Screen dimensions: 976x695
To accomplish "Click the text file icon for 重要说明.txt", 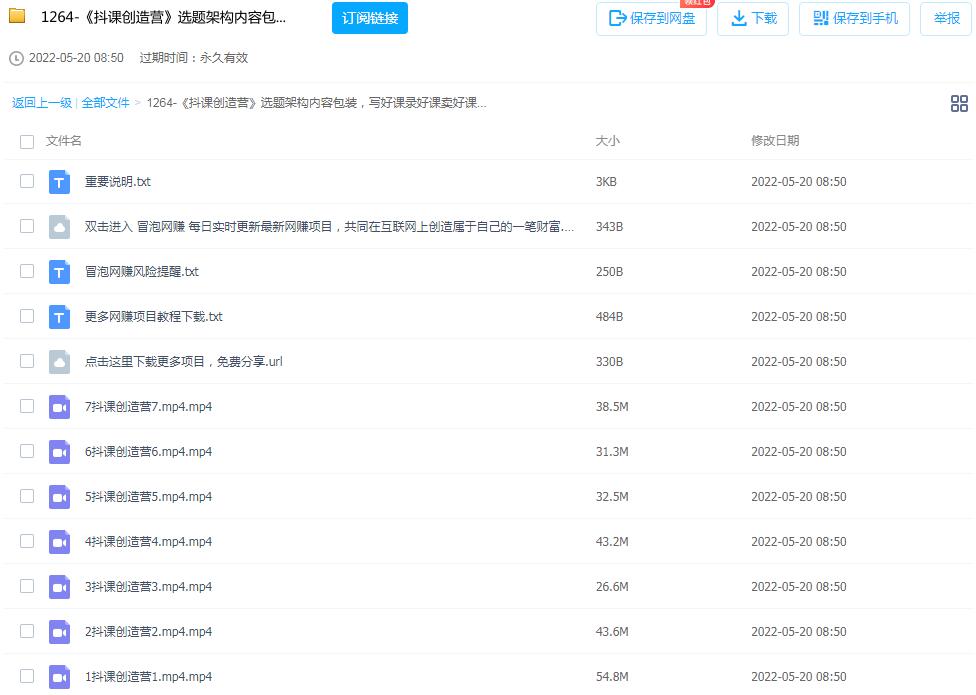I will [59, 182].
